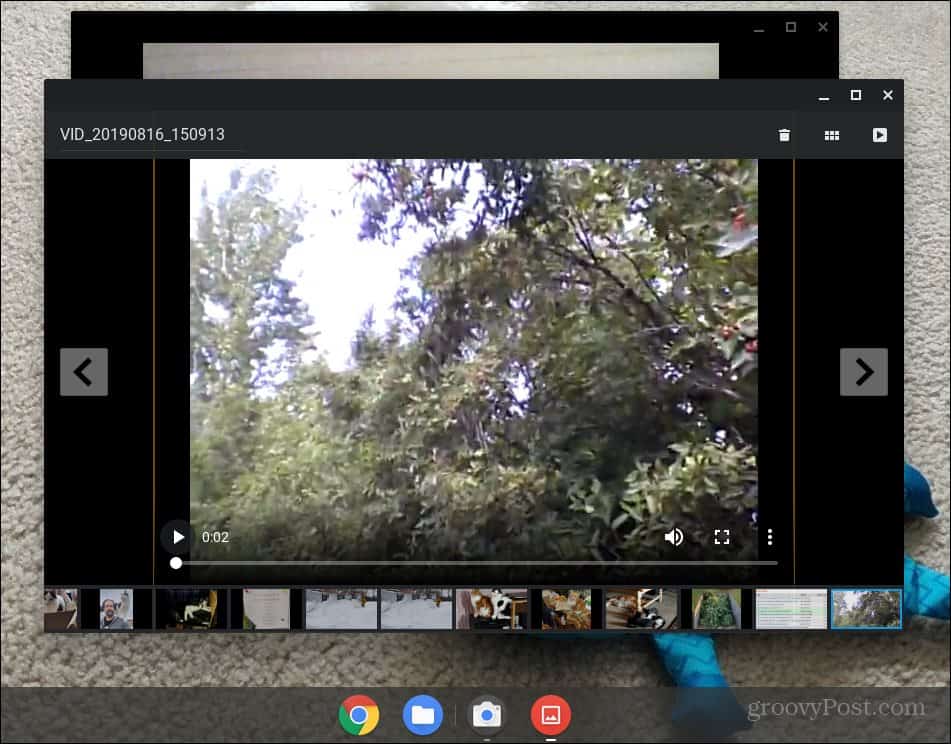Open the Files app from the shelf
The image size is (951, 744).
pyautogui.click(x=423, y=715)
